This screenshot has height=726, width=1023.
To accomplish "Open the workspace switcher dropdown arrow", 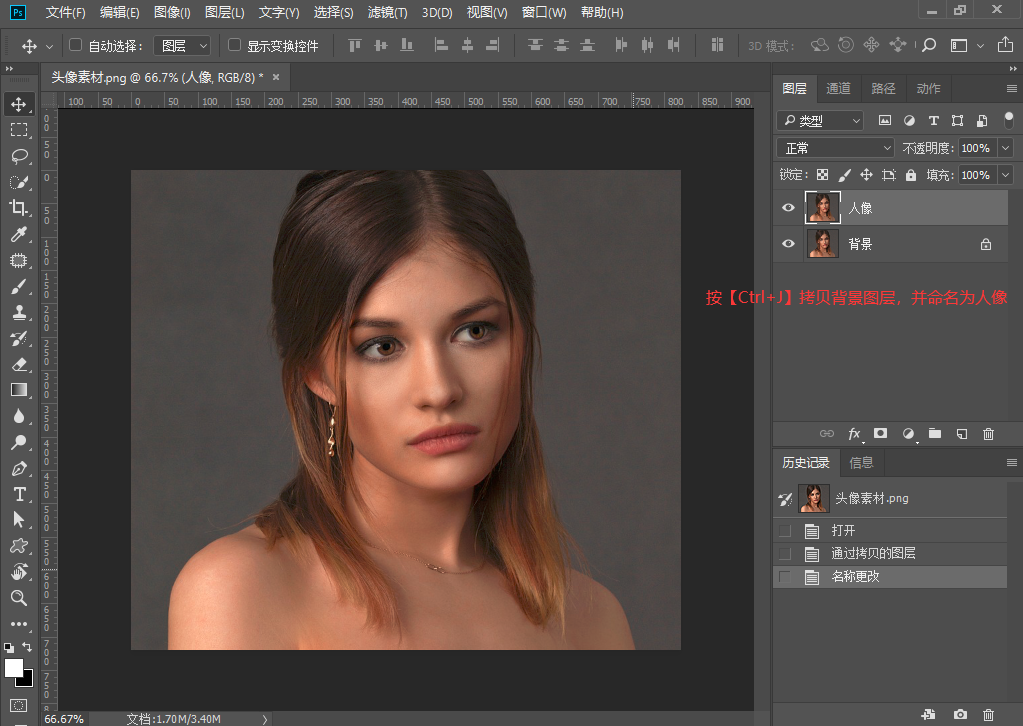I will pyautogui.click(x=980, y=46).
